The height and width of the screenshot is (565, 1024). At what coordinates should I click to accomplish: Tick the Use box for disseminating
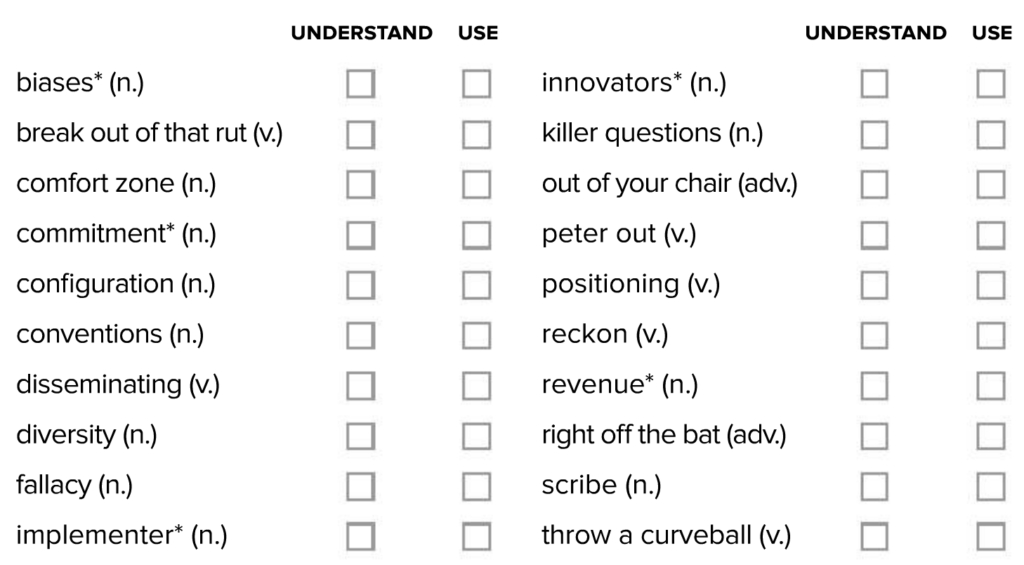(x=476, y=385)
